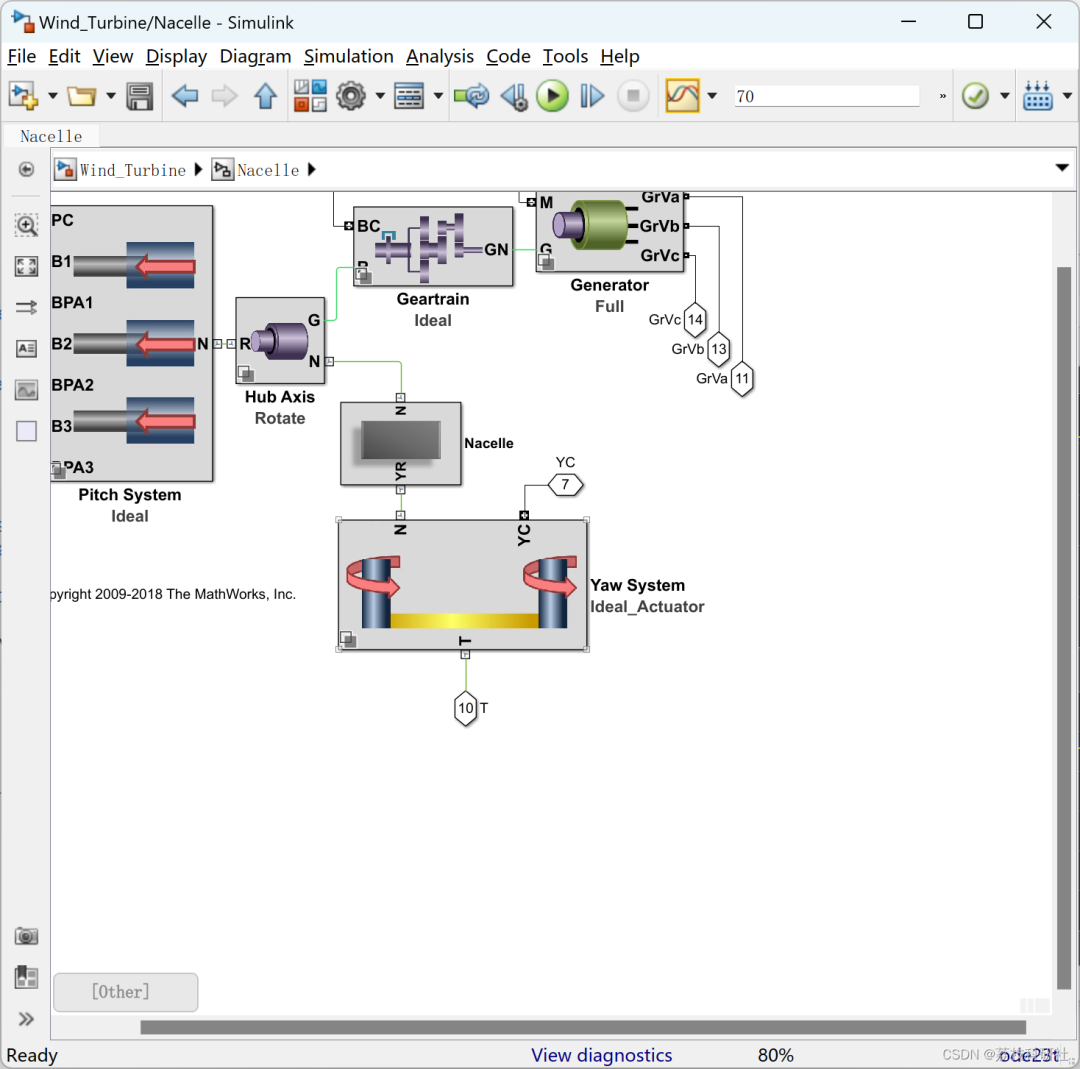Click the vertical scrollbar thumb
The image size is (1080, 1069).
pos(1064,627)
